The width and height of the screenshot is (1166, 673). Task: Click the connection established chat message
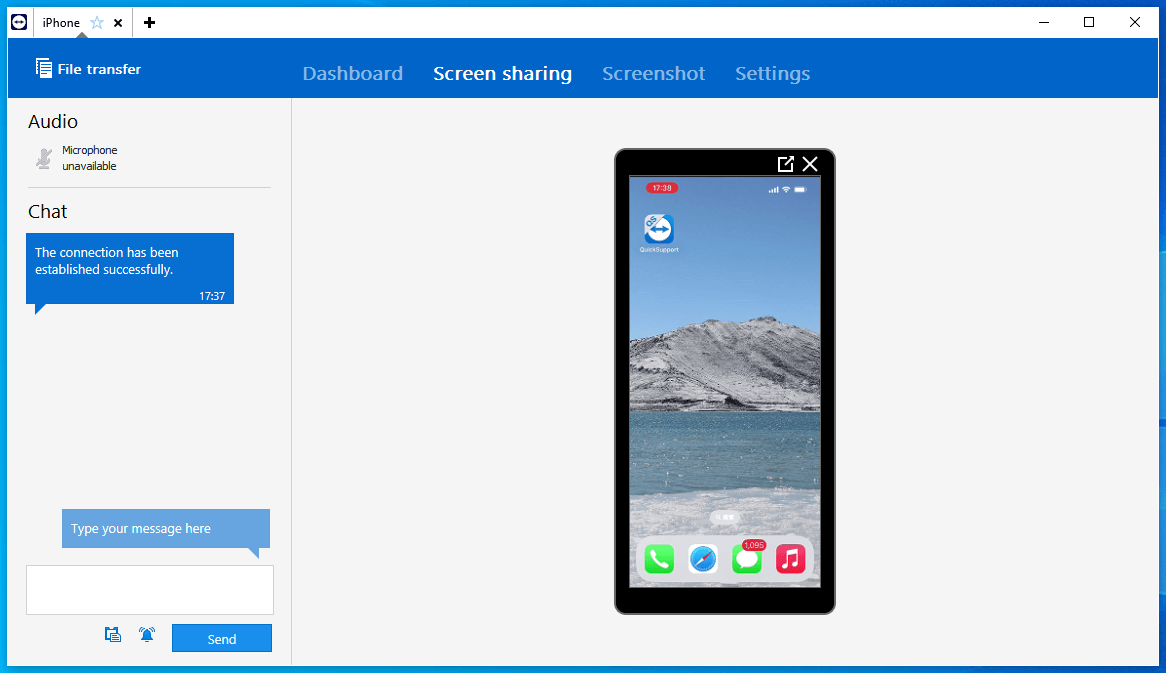(x=130, y=268)
